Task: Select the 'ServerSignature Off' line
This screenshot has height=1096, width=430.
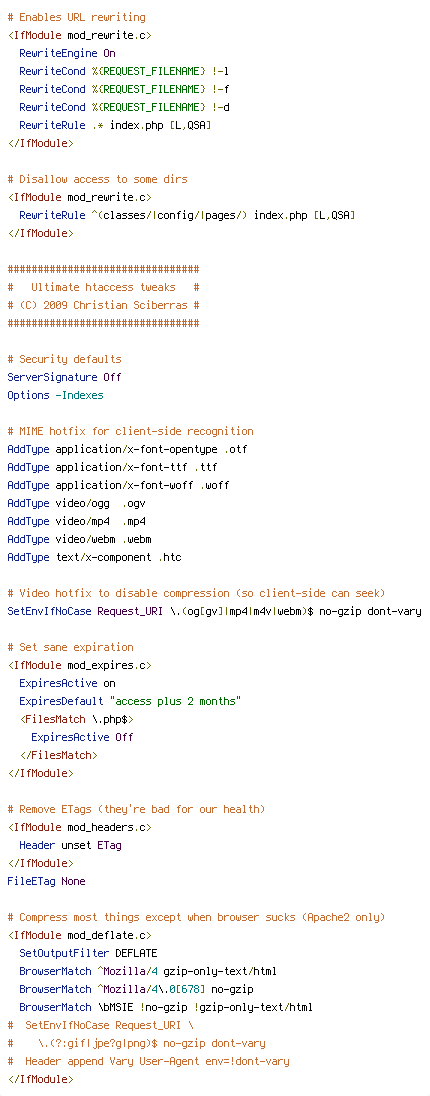Action: coord(64,377)
